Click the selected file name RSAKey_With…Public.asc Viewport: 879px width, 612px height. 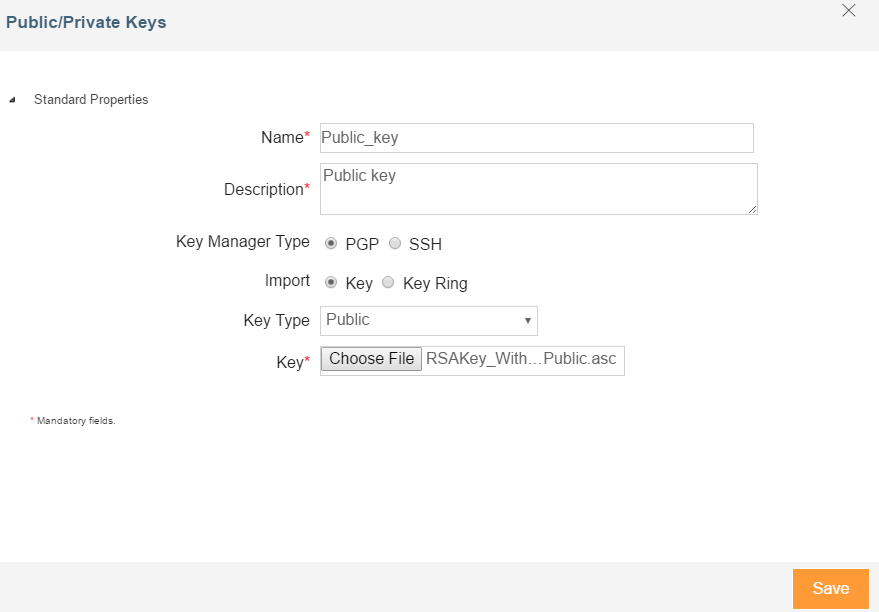tap(521, 359)
